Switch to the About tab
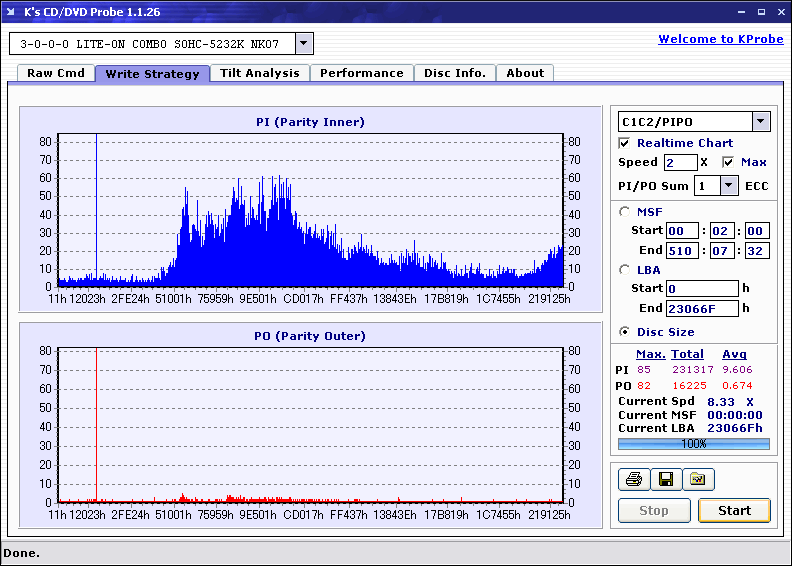The width and height of the screenshot is (792, 566). tap(525, 73)
